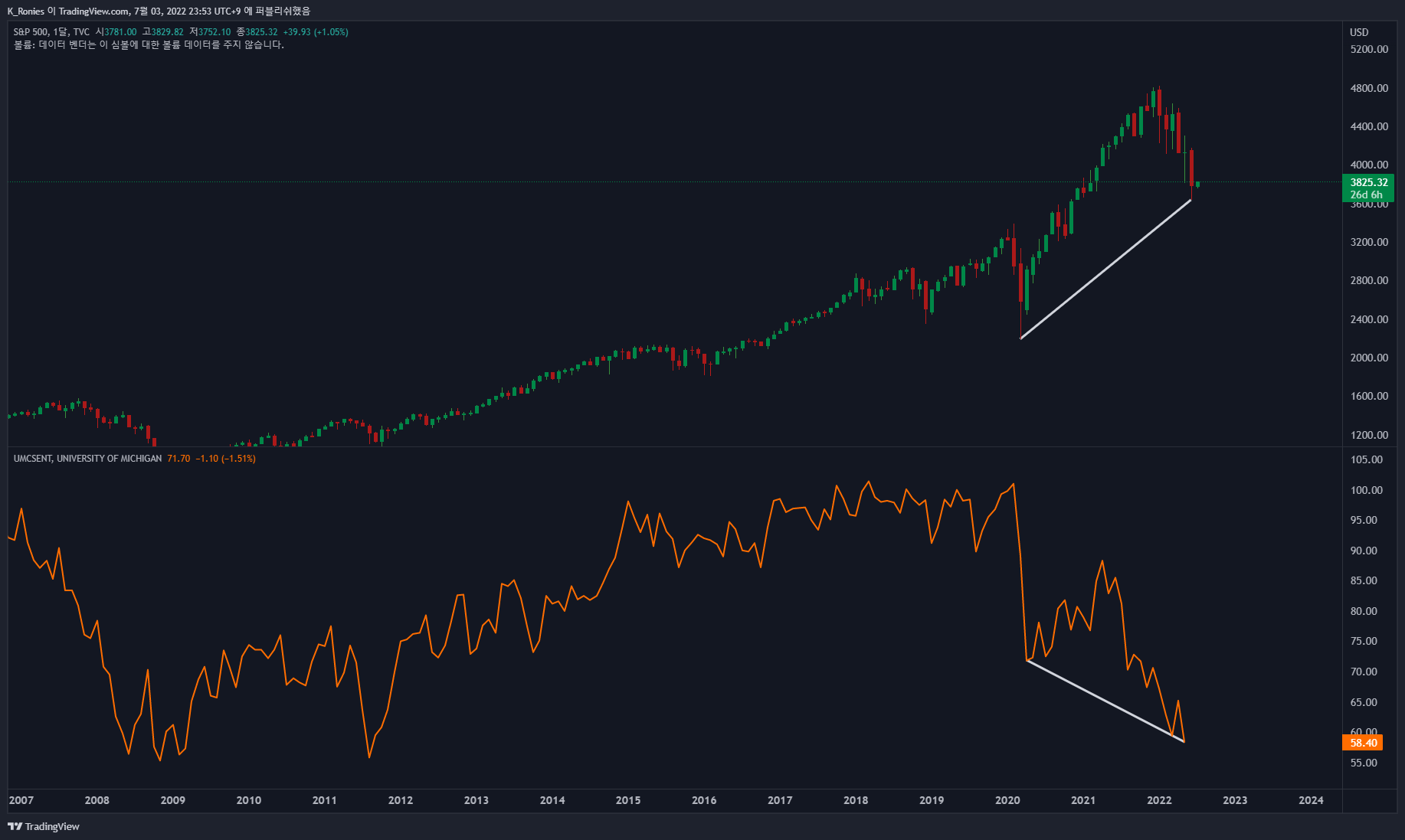
Task: Click the 55.00 sentiment axis label
Action: point(1364,763)
